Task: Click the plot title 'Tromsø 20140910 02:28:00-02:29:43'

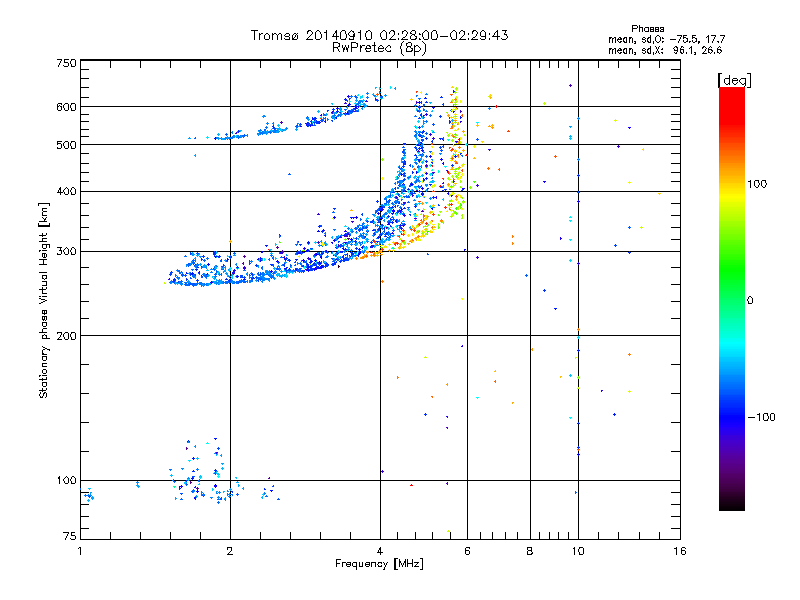Action: [x=380, y=35]
